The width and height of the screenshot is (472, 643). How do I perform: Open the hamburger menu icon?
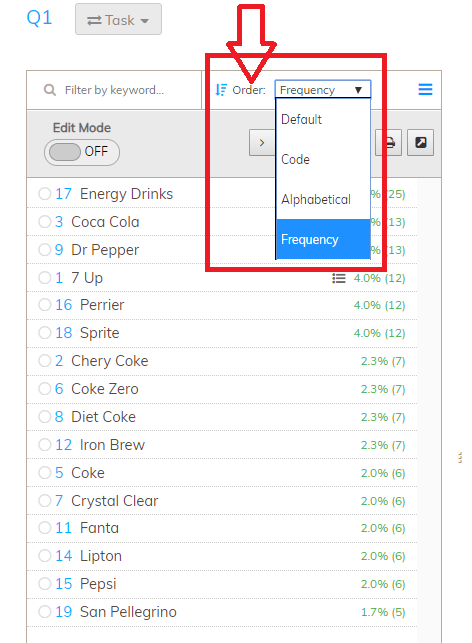coord(425,89)
